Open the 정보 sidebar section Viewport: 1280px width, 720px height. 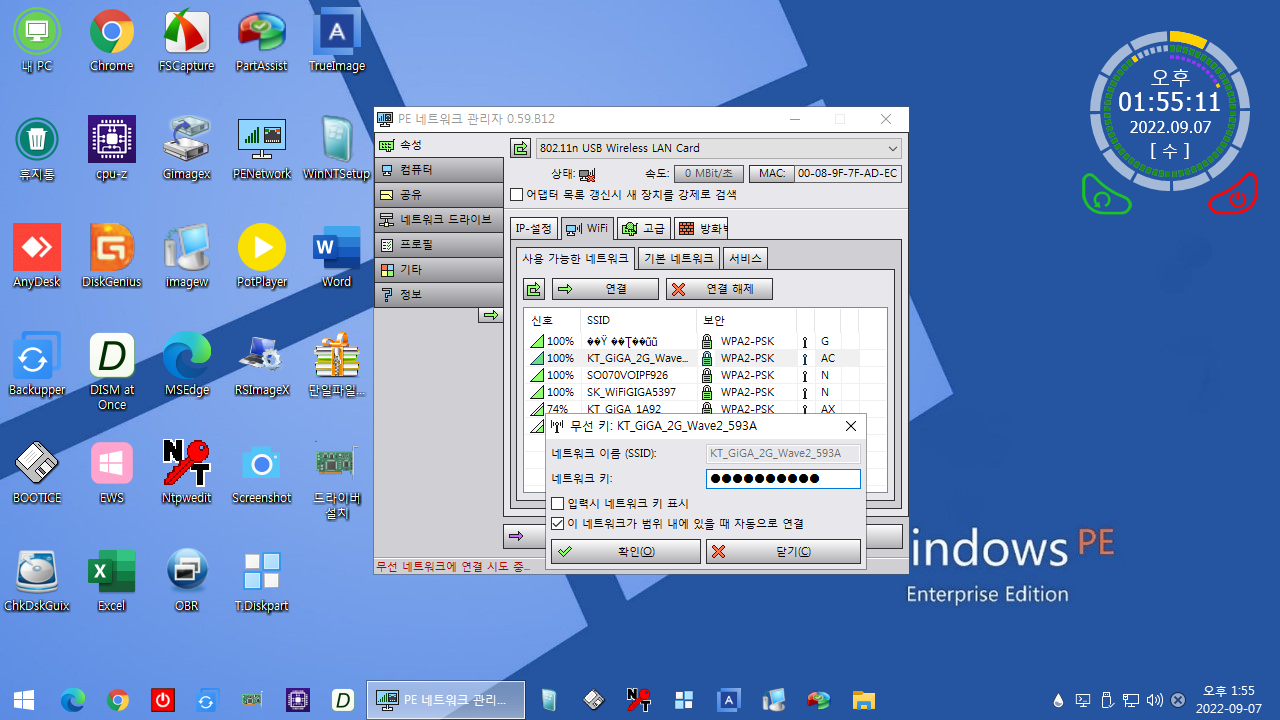438,295
